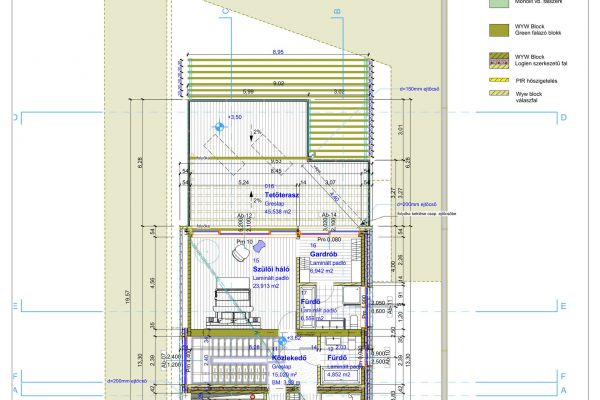Click the "Gardrób" room label
The width and height of the screenshot is (600, 400).
(323, 254)
